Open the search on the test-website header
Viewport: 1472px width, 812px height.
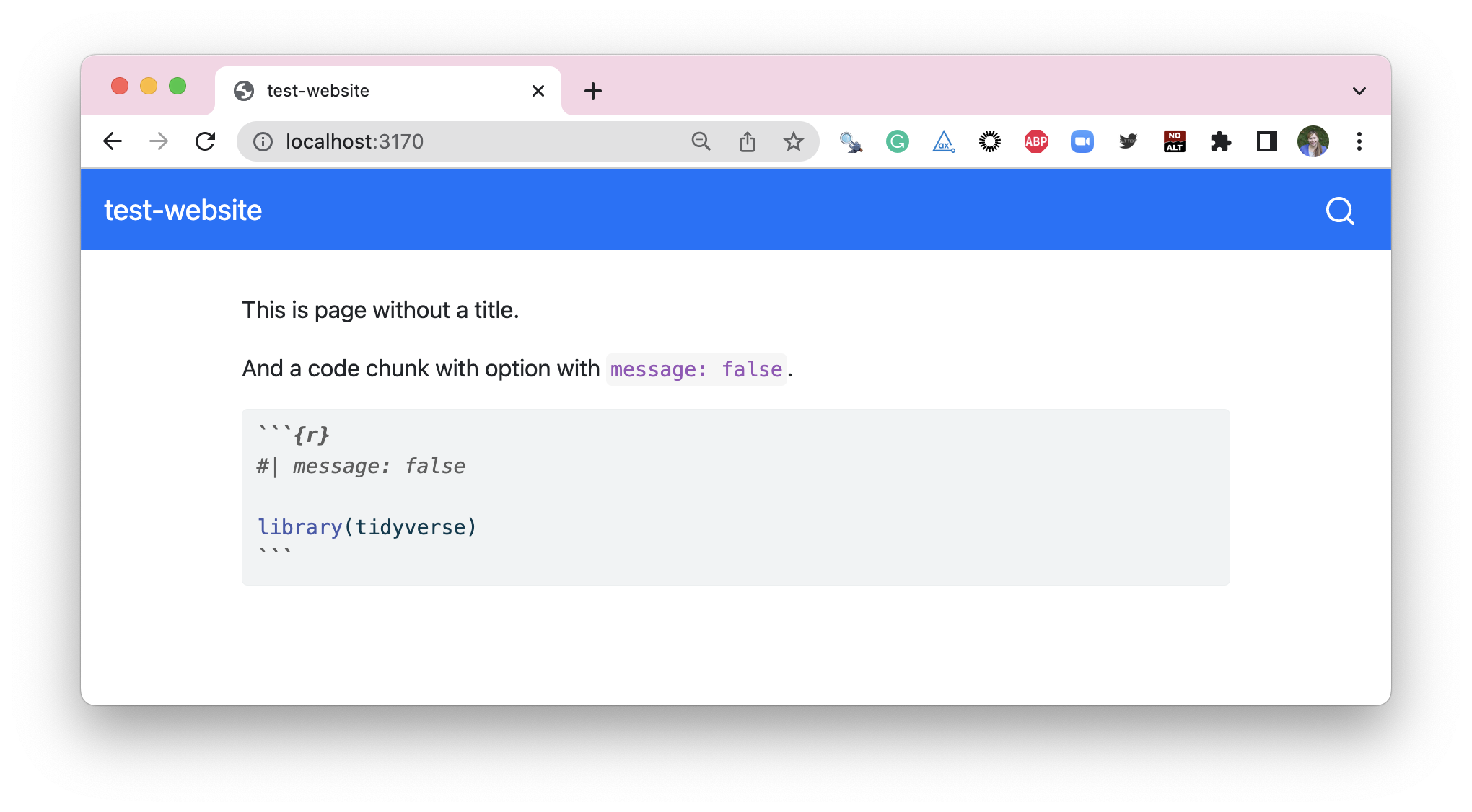point(1339,210)
